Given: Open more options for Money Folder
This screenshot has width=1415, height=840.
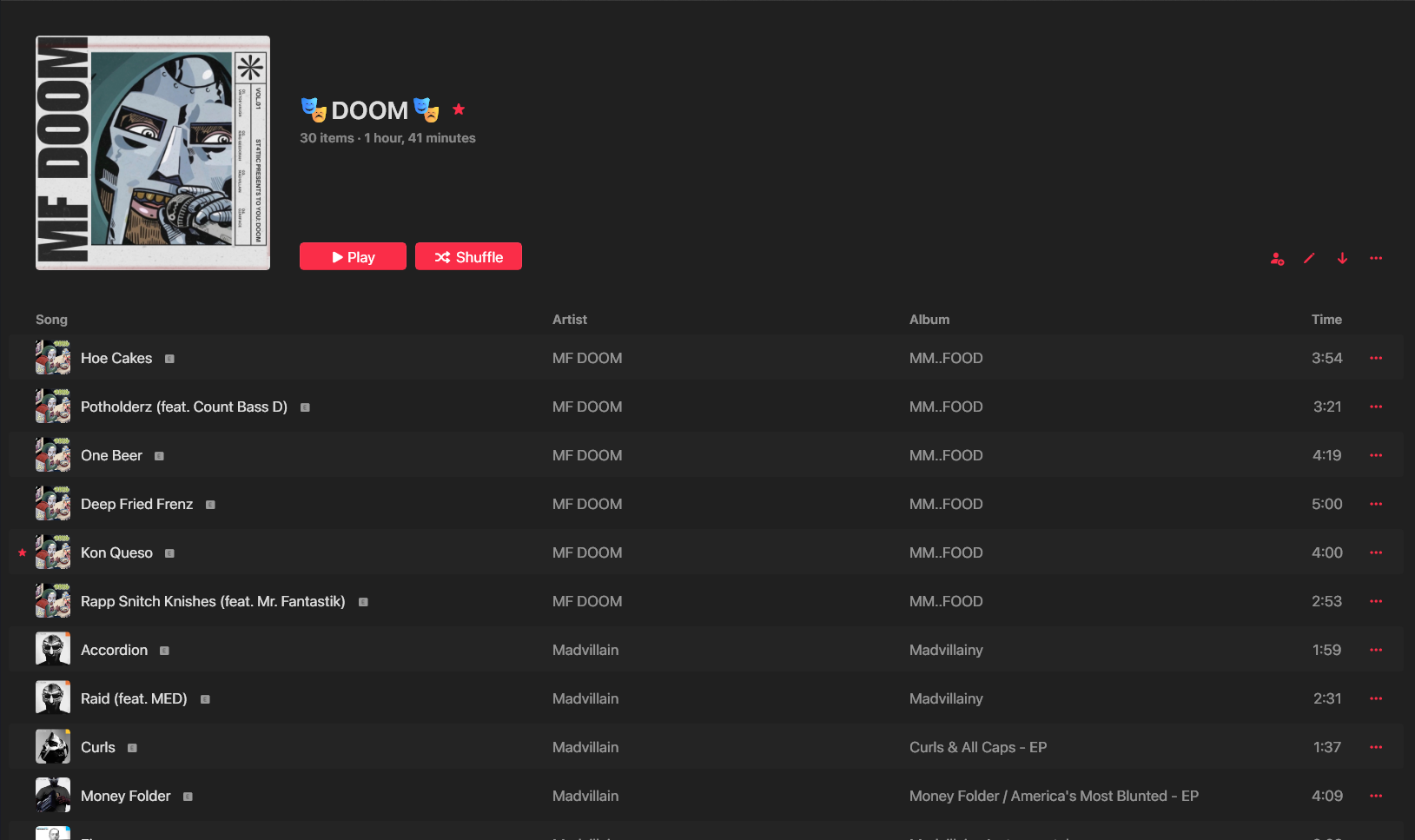Looking at the screenshot, I should click(x=1376, y=796).
